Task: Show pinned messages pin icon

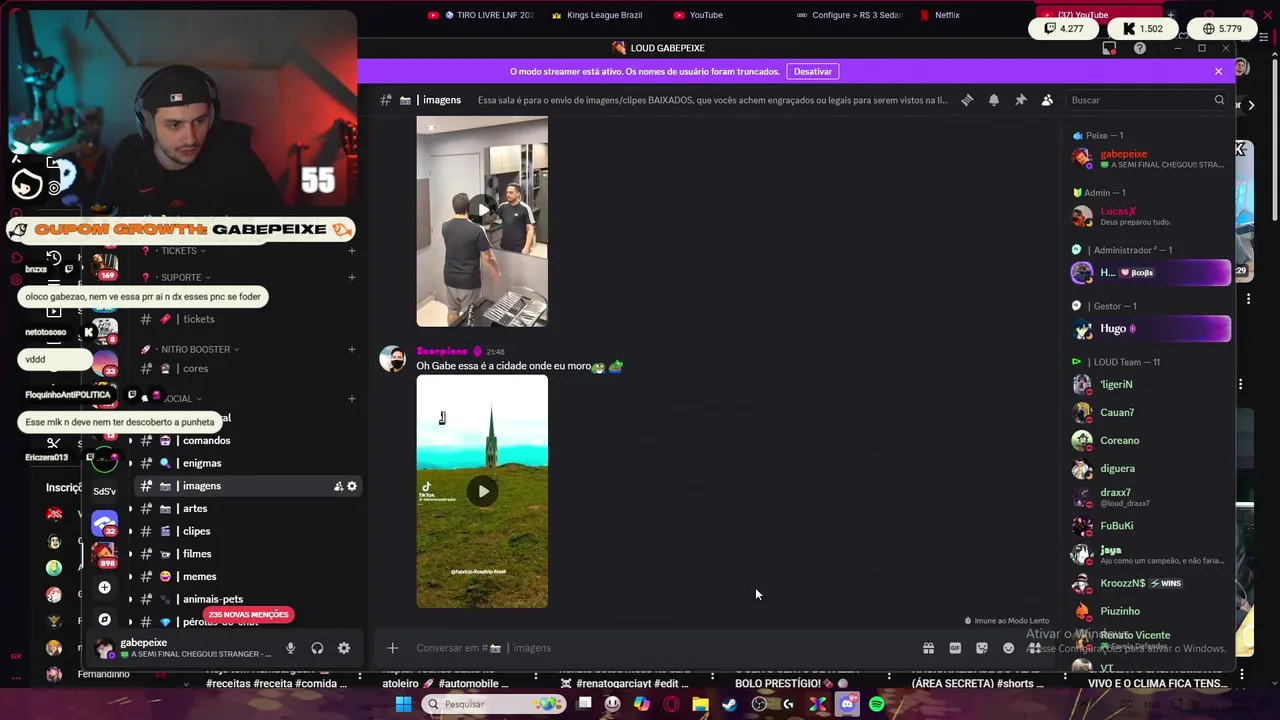Action: point(1020,100)
